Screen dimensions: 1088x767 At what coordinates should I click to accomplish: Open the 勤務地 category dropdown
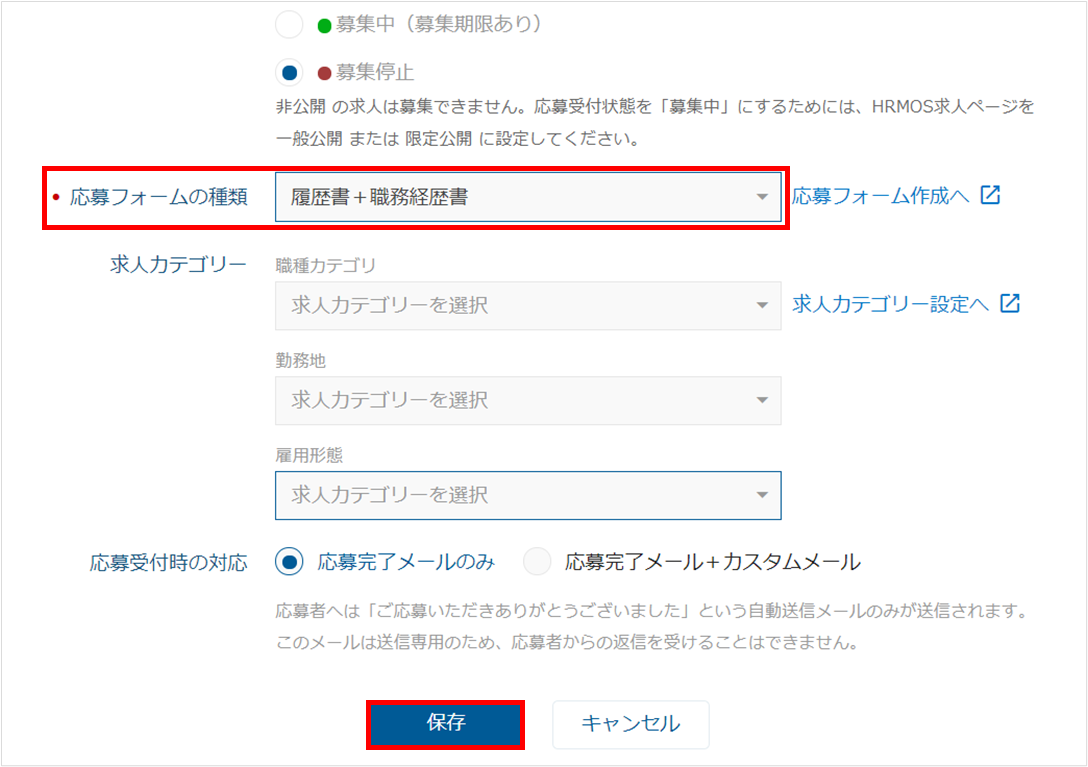pyautogui.click(x=528, y=401)
